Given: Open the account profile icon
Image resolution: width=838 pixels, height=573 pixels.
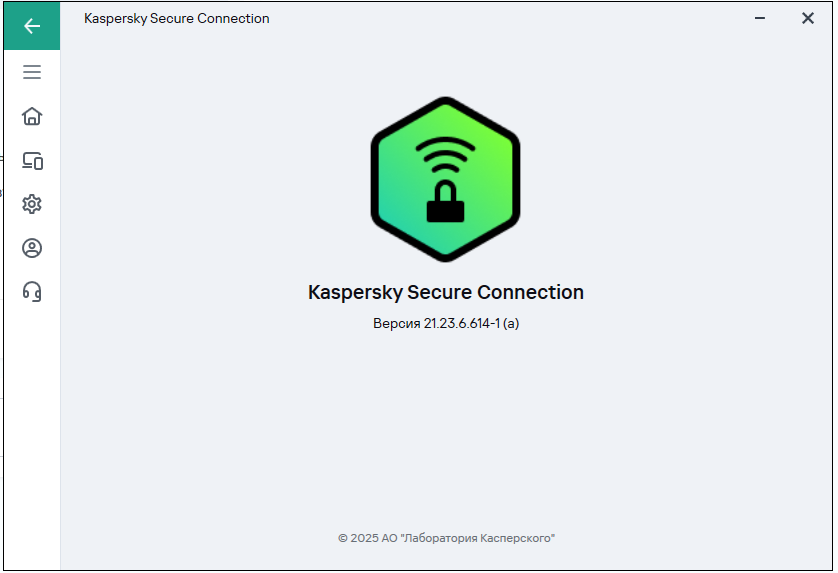Looking at the screenshot, I should click(32, 248).
